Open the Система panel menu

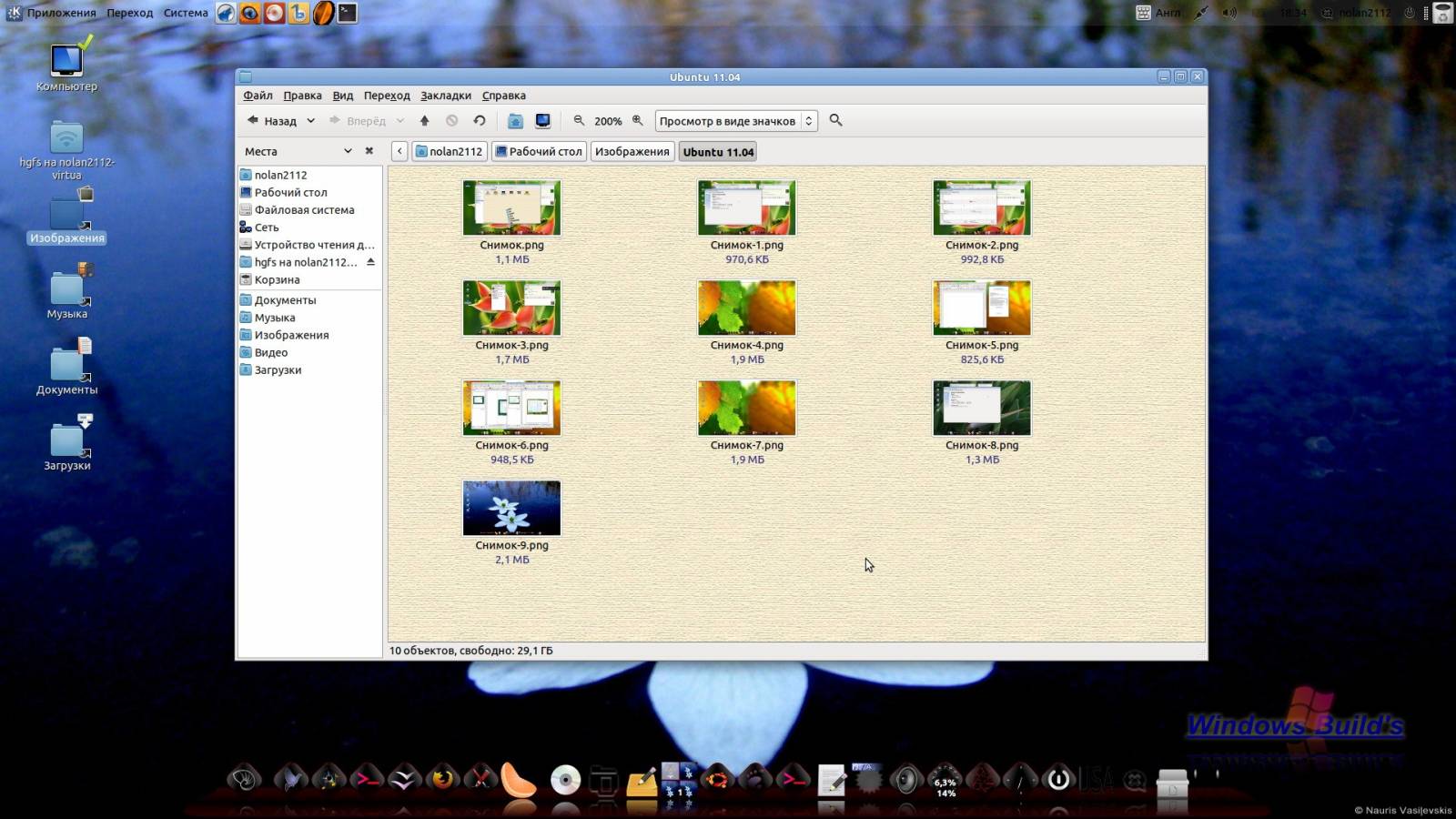point(186,13)
